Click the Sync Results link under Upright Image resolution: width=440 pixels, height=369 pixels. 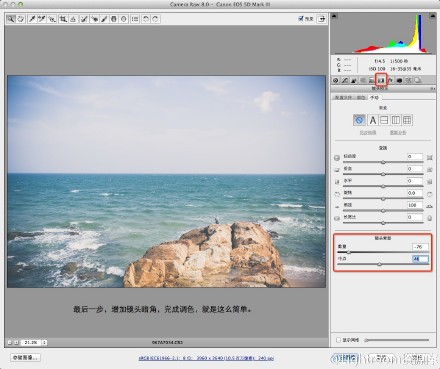click(x=368, y=133)
